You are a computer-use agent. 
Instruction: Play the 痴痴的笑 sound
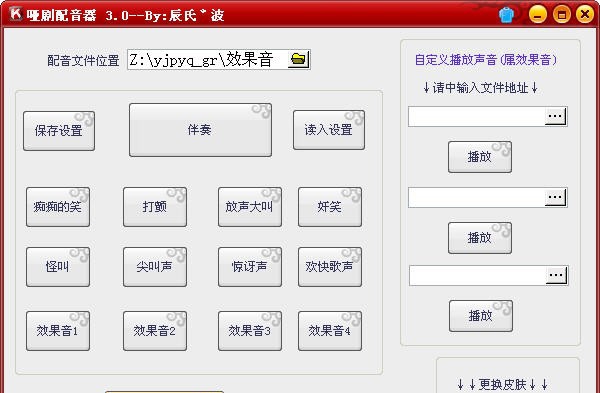click(58, 207)
